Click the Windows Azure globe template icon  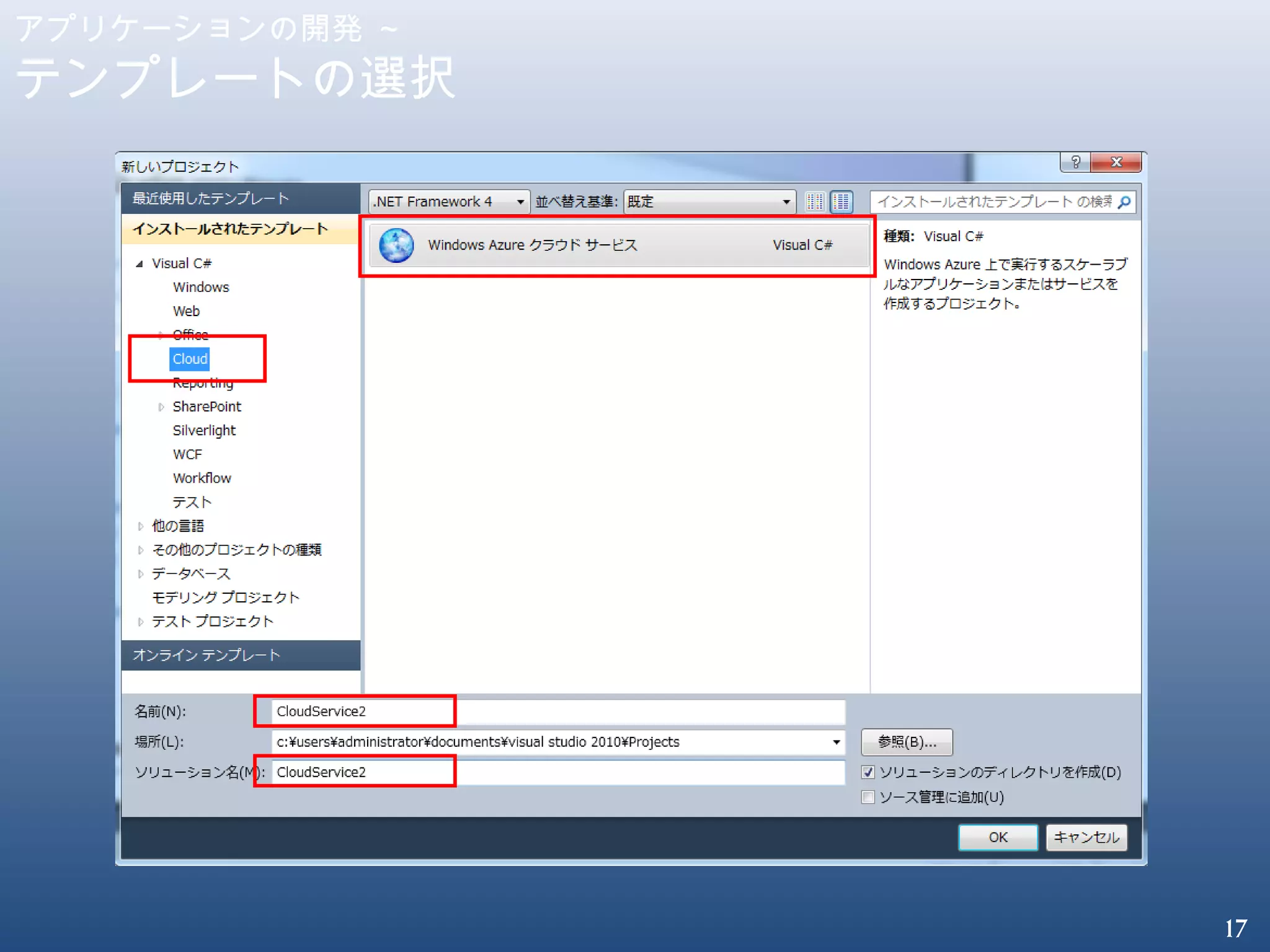396,245
